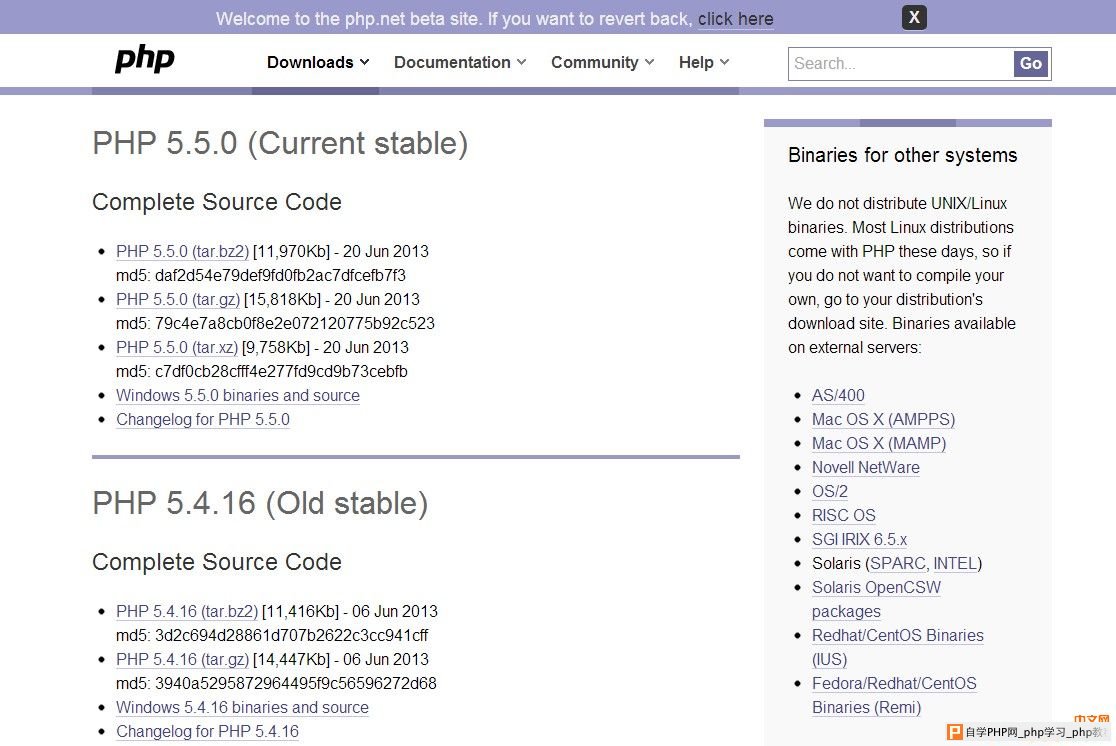View Changelog for PHP 5.5.0
The width and height of the screenshot is (1116, 746).
[x=203, y=420]
